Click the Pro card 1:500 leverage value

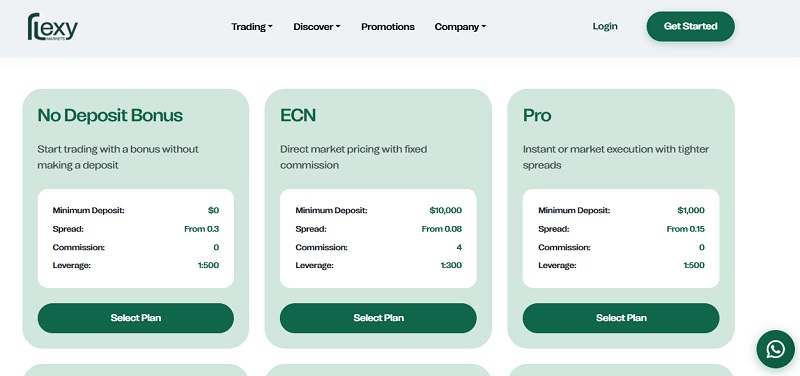(x=694, y=265)
